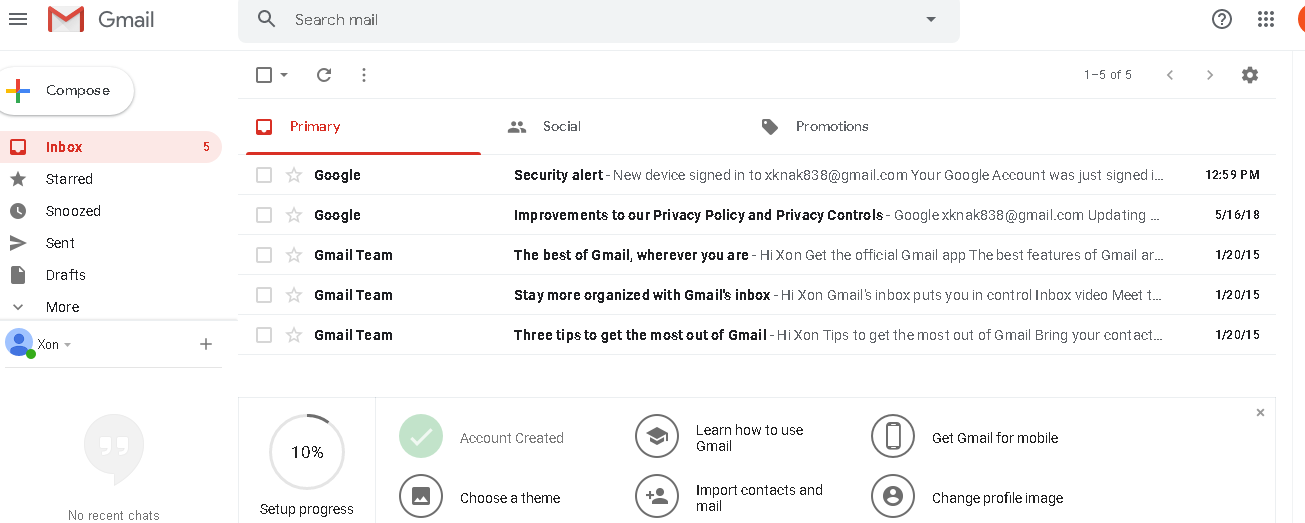Open the Google apps grid
1305x523 pixels.
click(x=1265, y=19)
